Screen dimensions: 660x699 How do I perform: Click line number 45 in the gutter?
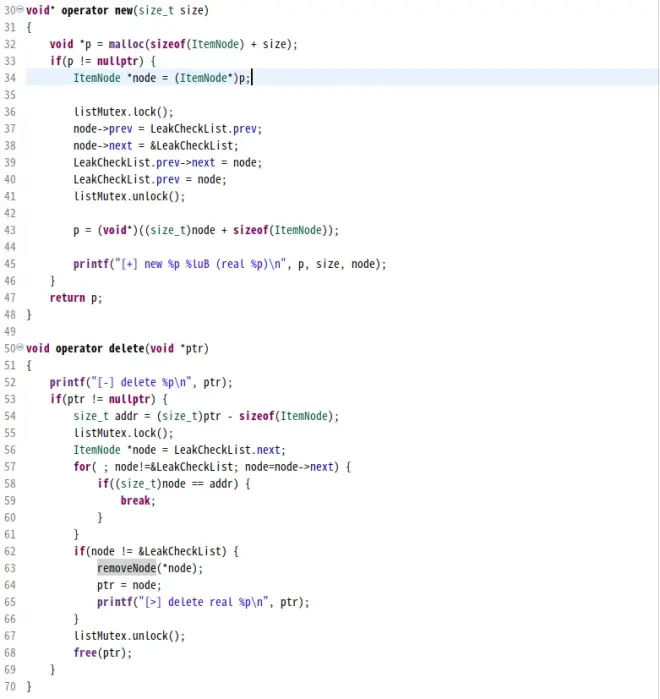pyautogui.click(x=11, y=264)
